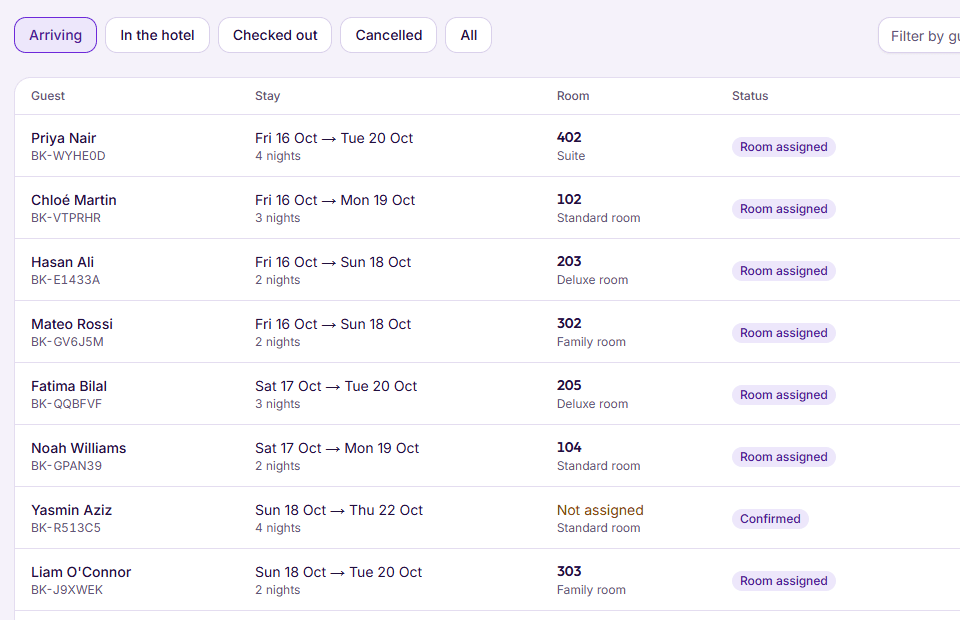Click the Confirmed status badge
The width and height of the screenshot is (960, 620).
pyautogui.click(x=770, y=518)
